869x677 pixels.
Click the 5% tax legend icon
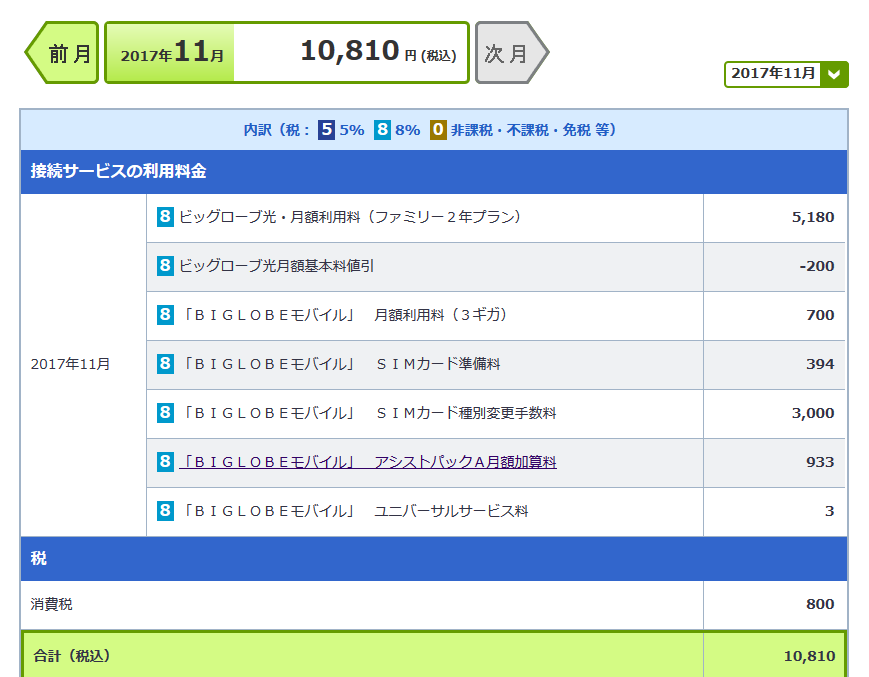point(327,130)
